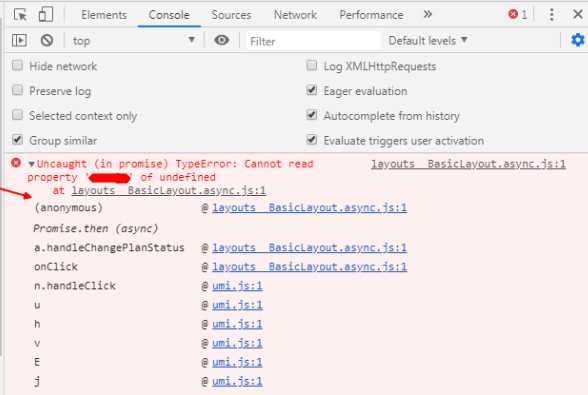588x395 pixels.
Task: Focus the Filter input field
Action: 313,41
